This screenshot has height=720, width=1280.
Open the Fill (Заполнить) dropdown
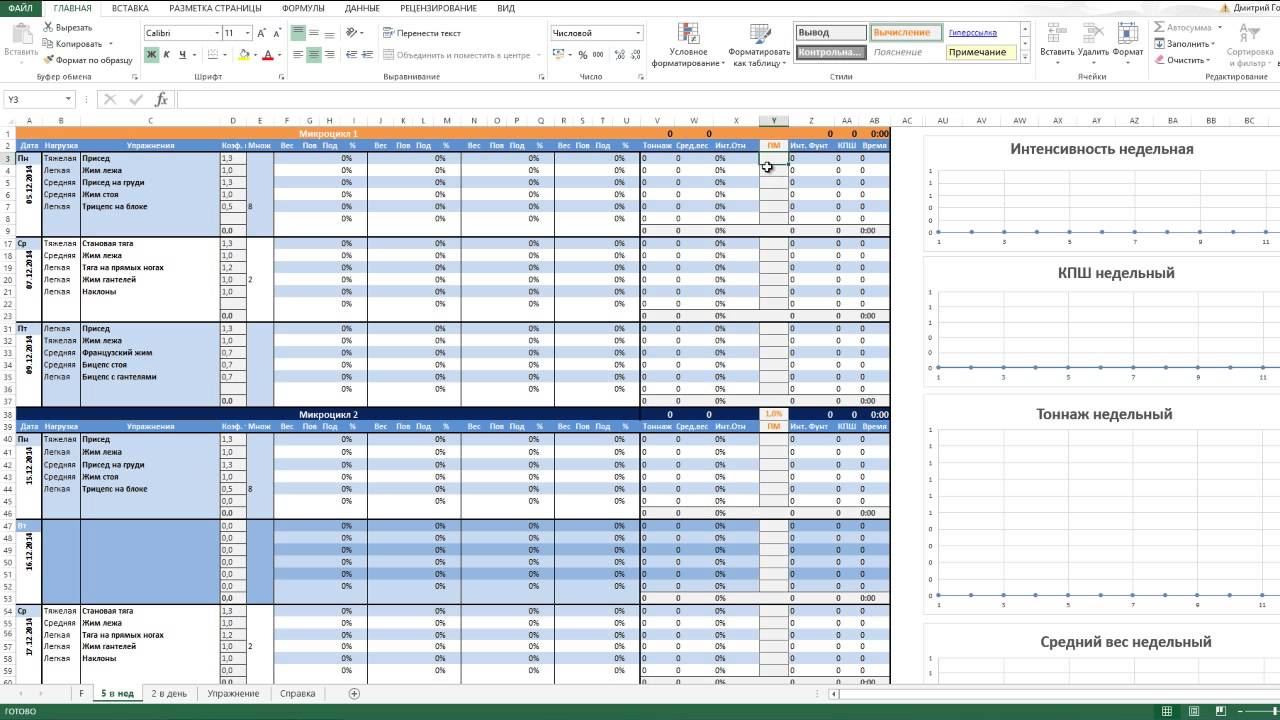(1184, 44)
